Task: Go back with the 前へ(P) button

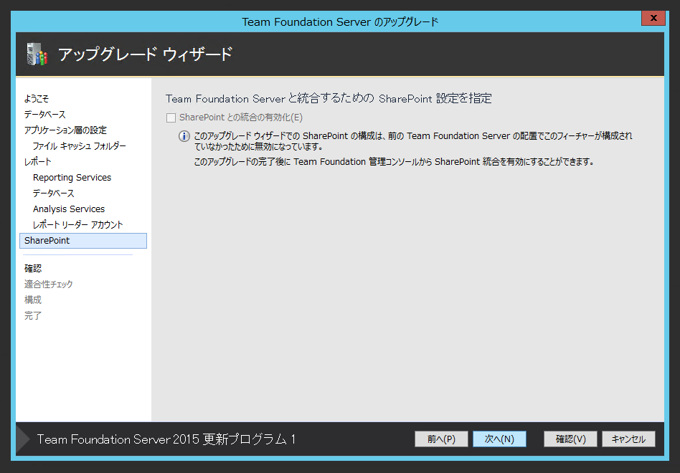Action: click(441, 439)
